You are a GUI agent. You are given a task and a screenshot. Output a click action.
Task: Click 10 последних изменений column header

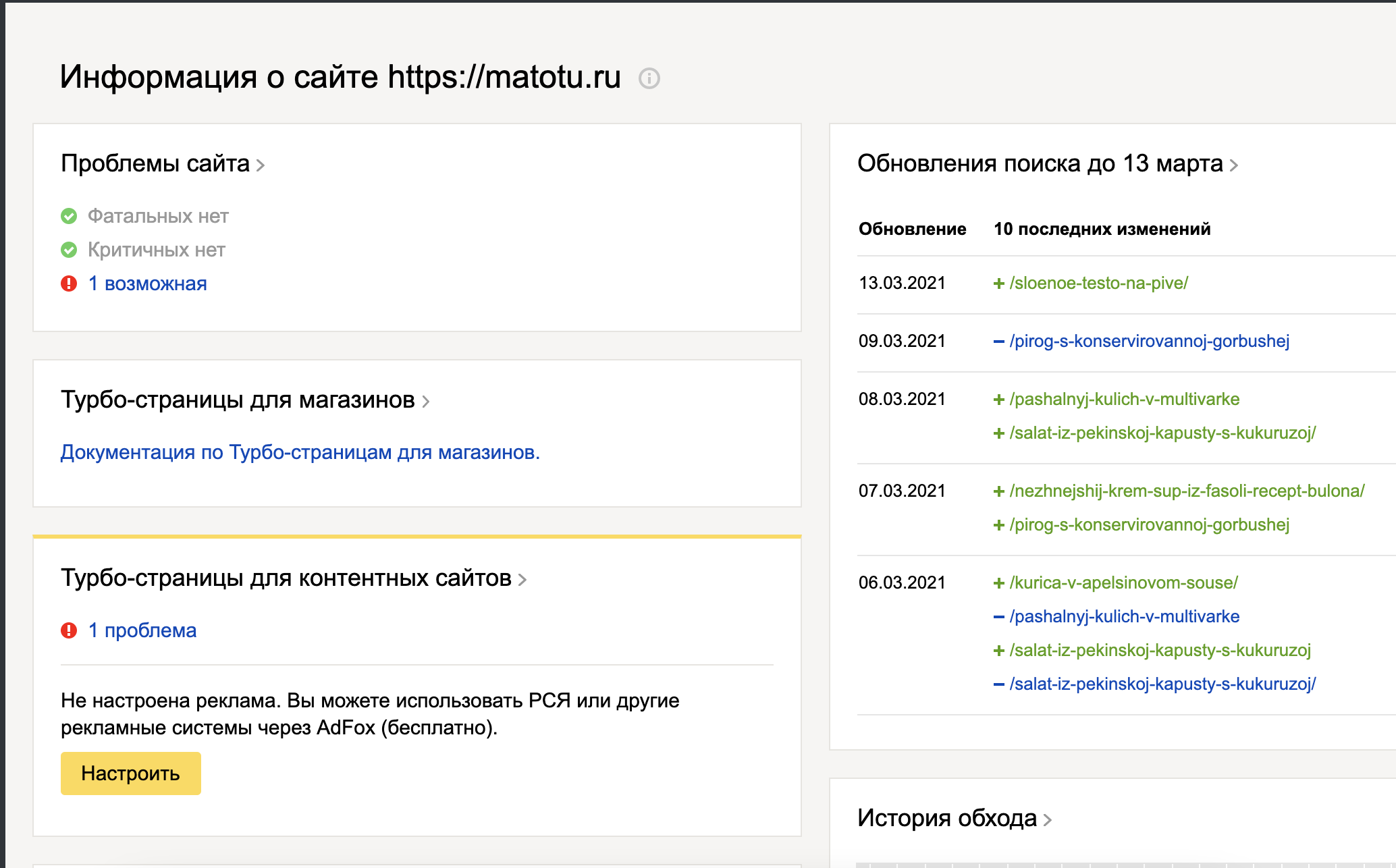[x=1102, y=229]
